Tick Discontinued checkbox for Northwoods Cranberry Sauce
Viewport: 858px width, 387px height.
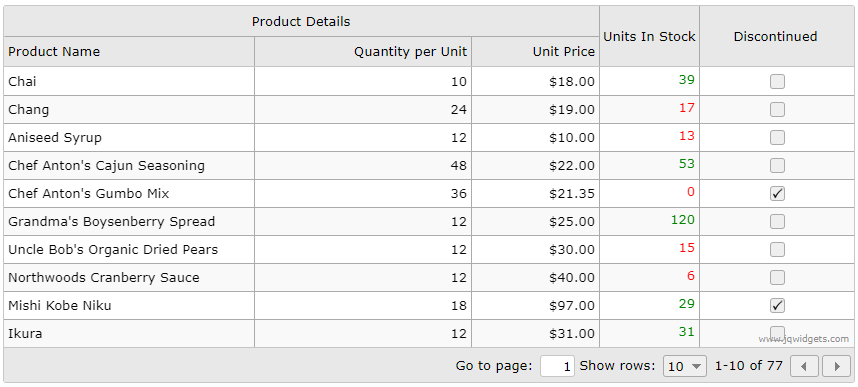(777, 278)
